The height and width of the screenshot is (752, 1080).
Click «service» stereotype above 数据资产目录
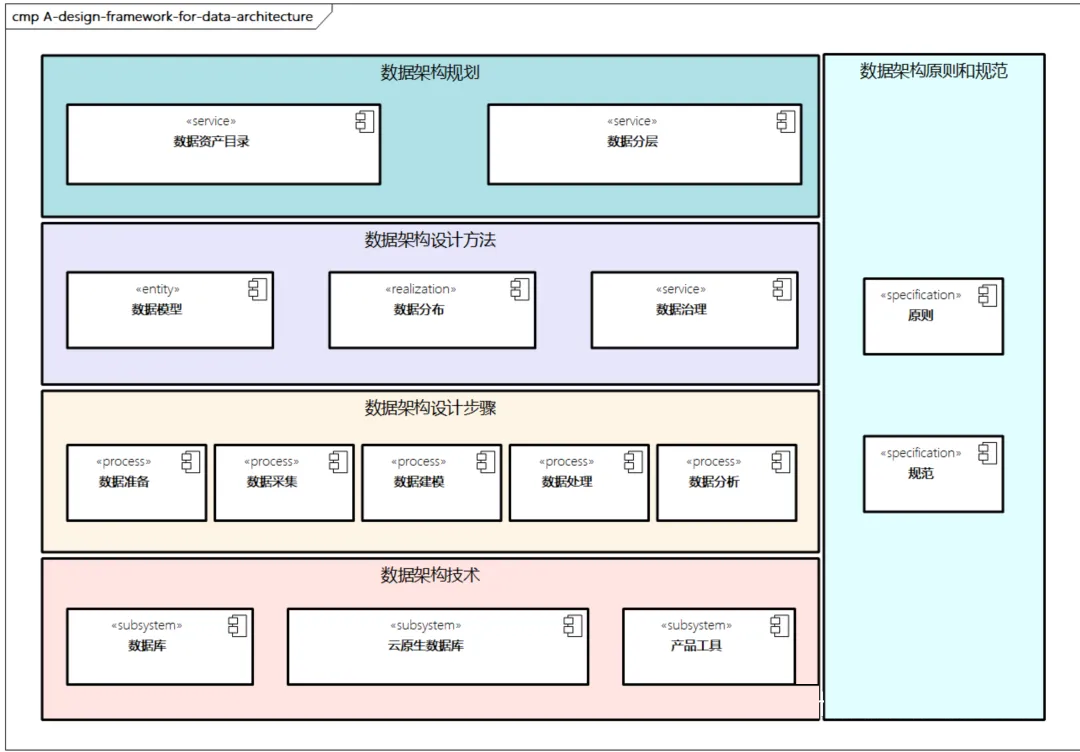click(x=211, y=121)
